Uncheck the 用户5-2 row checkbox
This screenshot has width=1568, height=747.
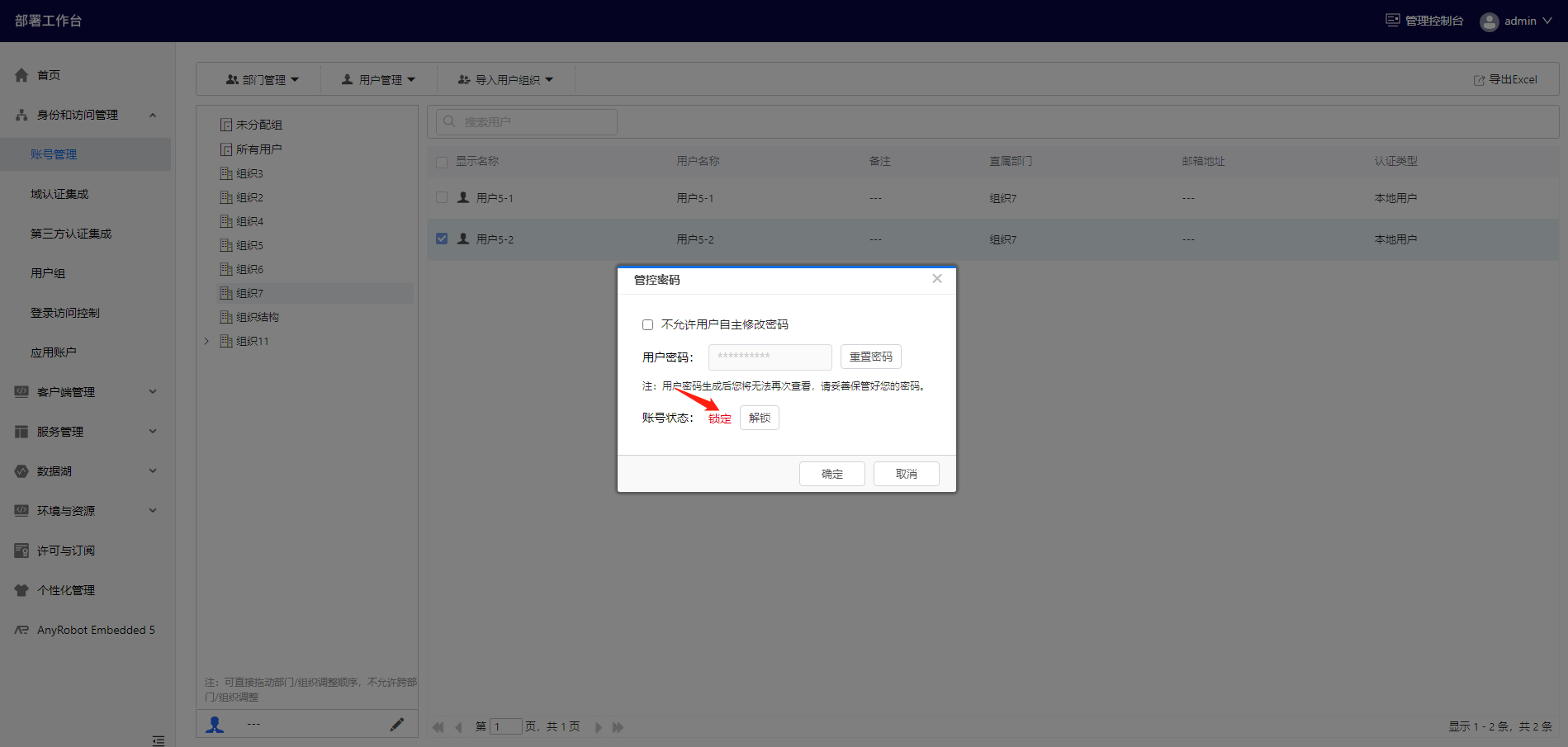point(442,239)
